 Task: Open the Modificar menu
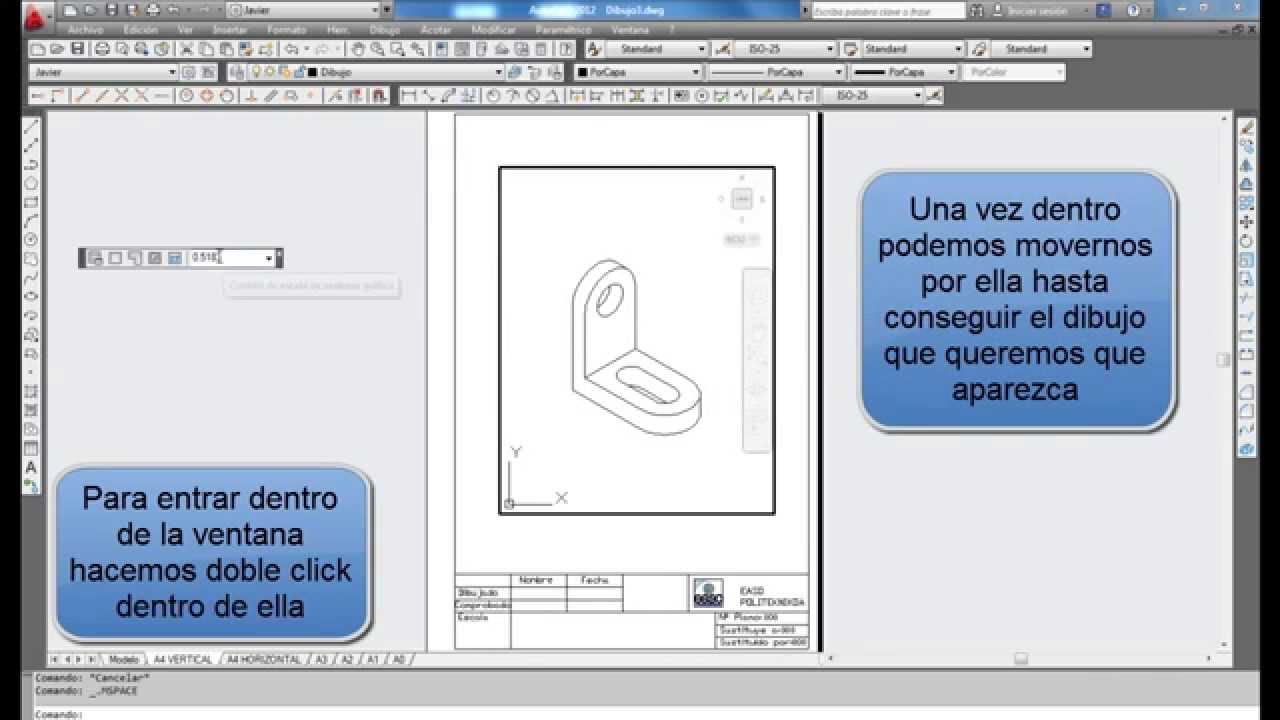[493, 30]
